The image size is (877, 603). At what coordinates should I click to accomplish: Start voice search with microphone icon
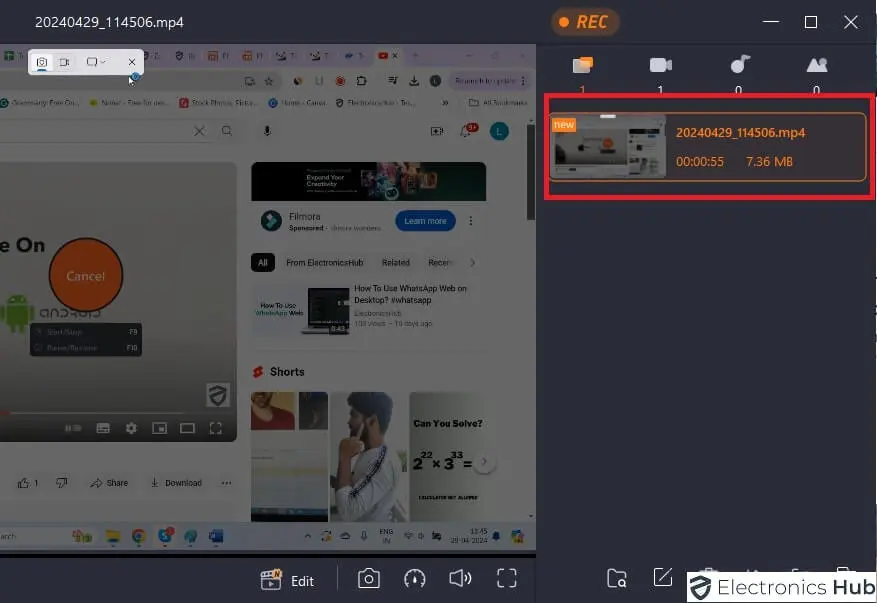pos(267,131)
